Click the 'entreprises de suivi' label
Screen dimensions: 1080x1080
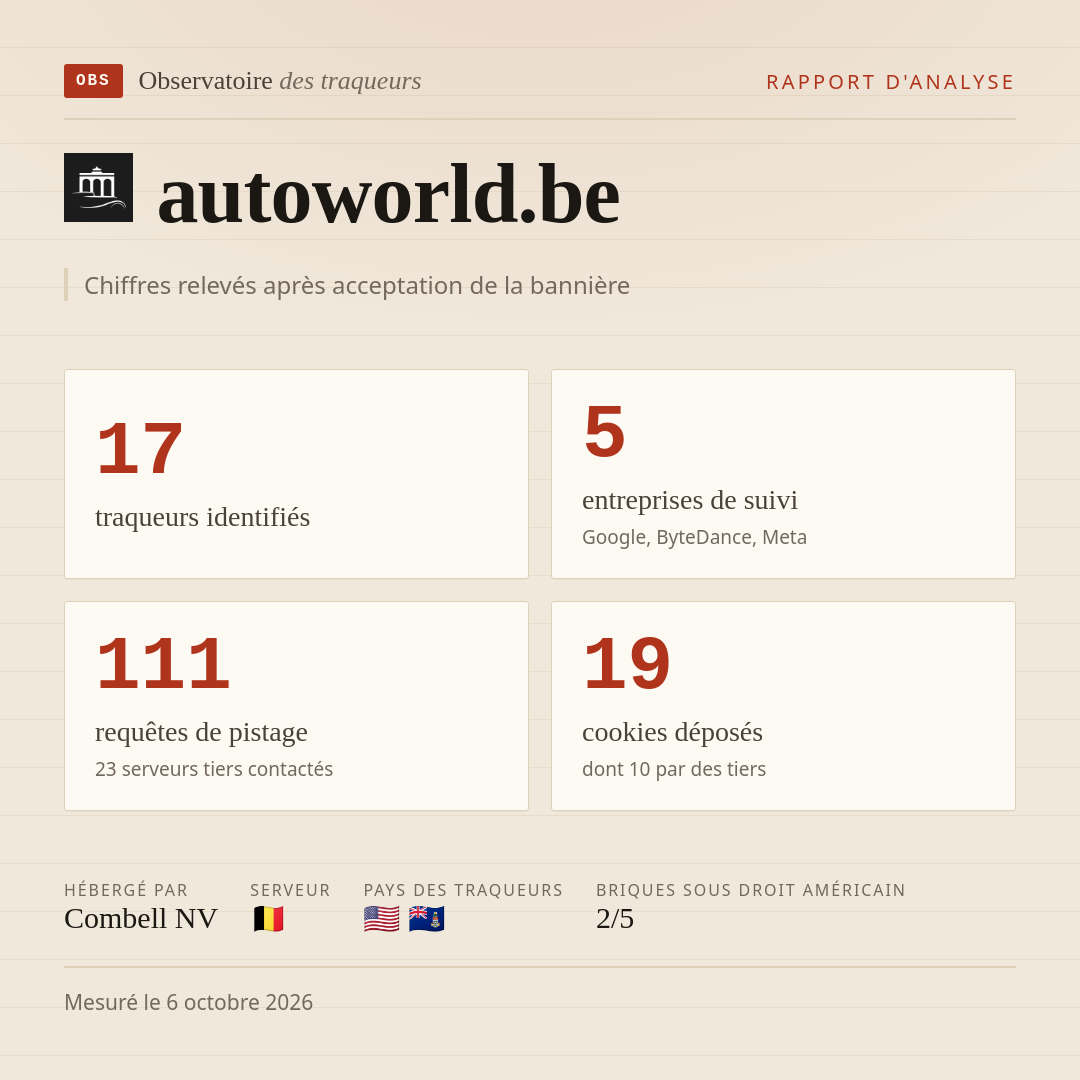[689, 500]
